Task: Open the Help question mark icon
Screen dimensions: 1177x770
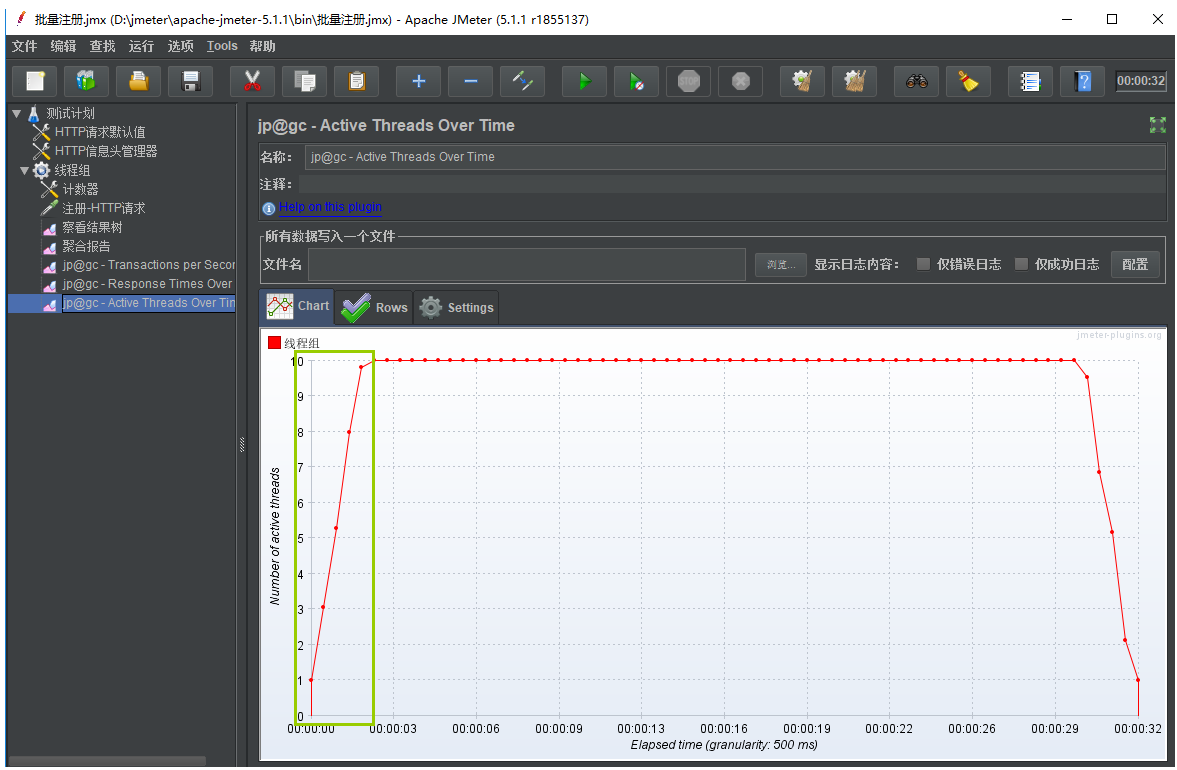Action: (1082, 81)
